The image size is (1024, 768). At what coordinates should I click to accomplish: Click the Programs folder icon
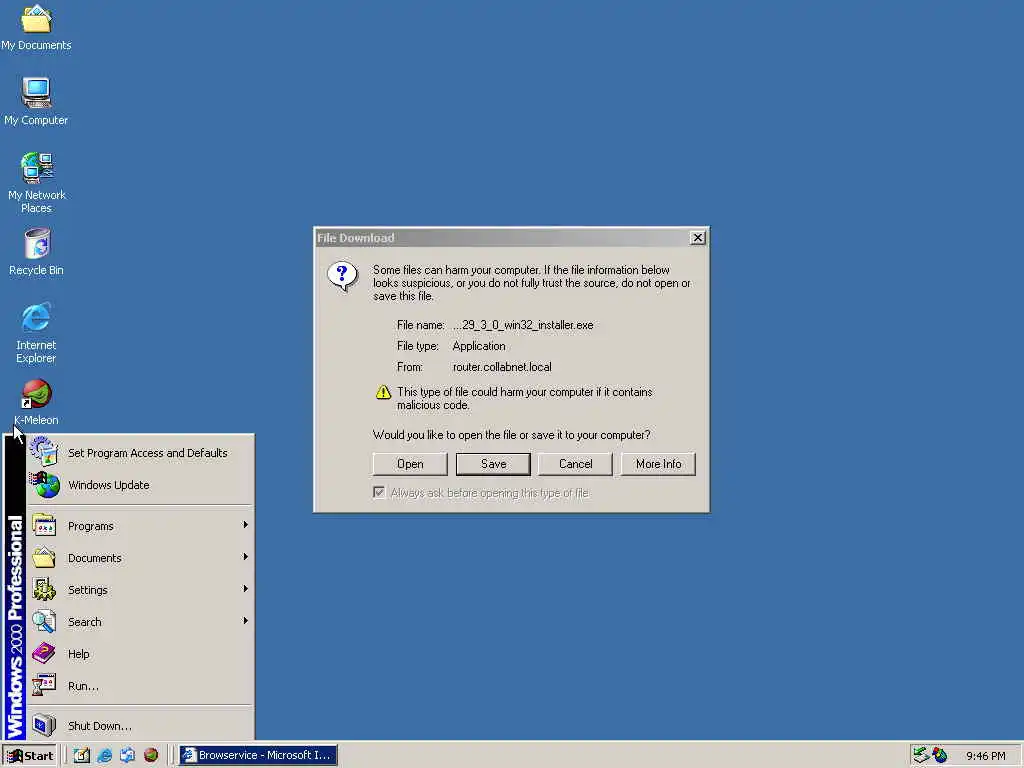pos(44,525)
